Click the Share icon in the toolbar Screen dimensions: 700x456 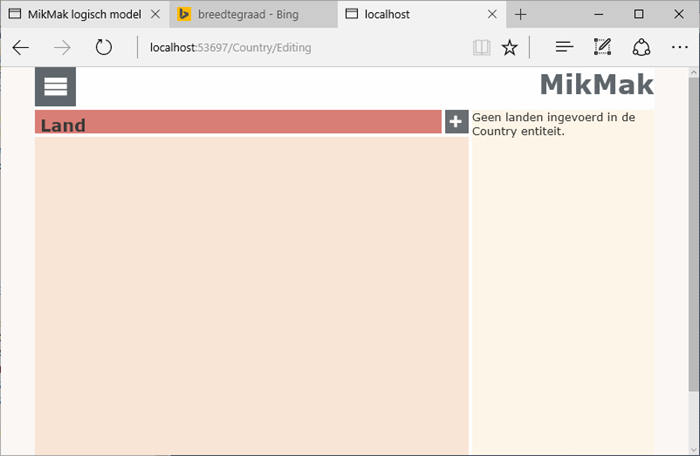(x=641, y=47)
